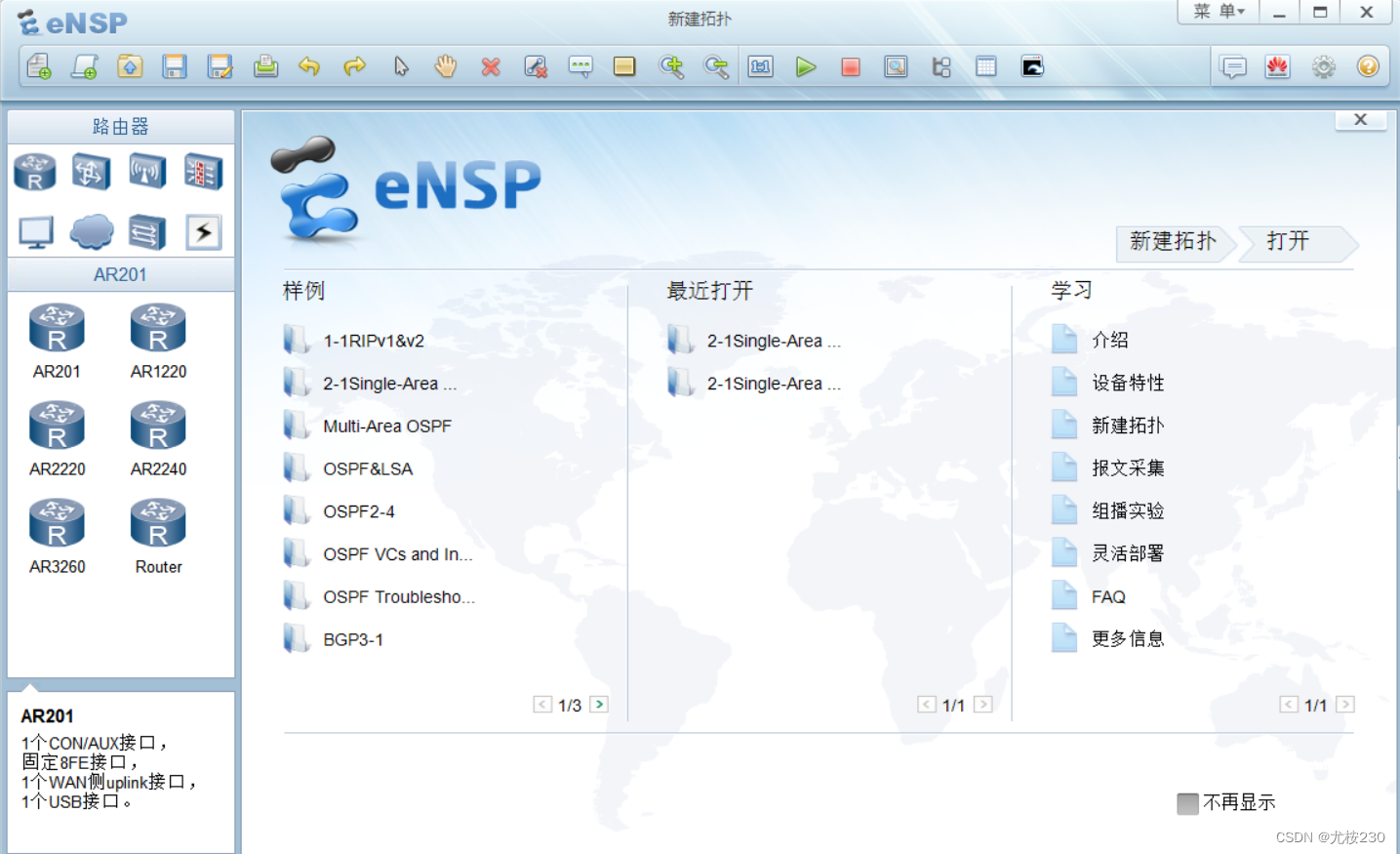
Task: Pick the AR201 router device
Action: click(x=57, y=341)
